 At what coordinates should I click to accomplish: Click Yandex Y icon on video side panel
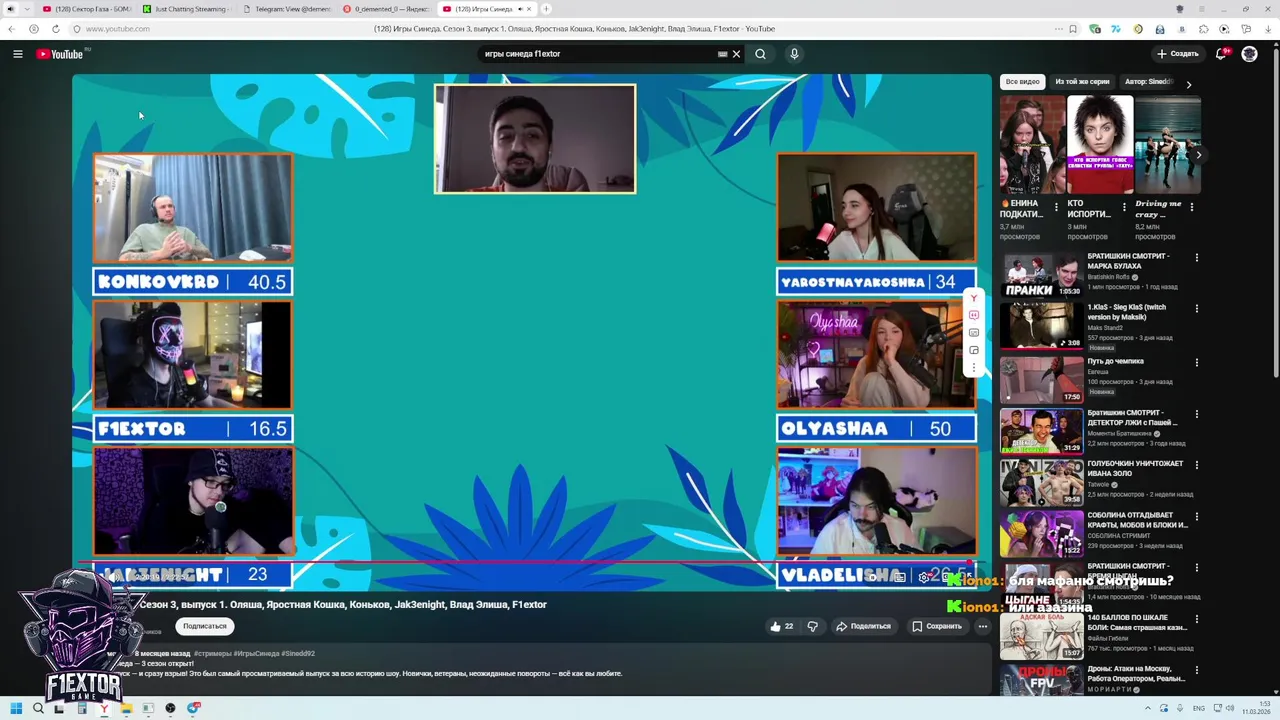coord(974,298)
